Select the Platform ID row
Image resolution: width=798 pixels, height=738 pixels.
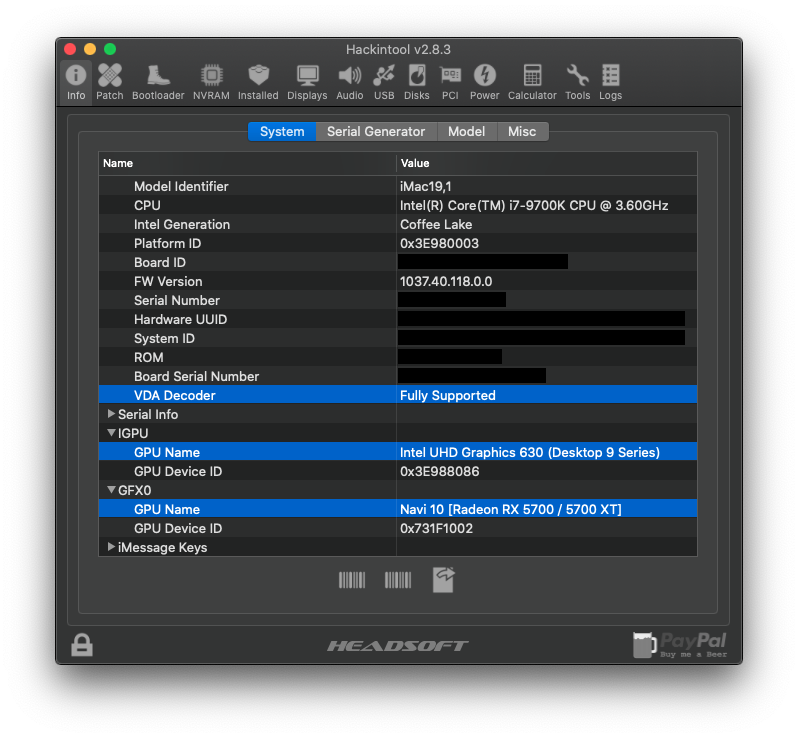tap(398, 243)
